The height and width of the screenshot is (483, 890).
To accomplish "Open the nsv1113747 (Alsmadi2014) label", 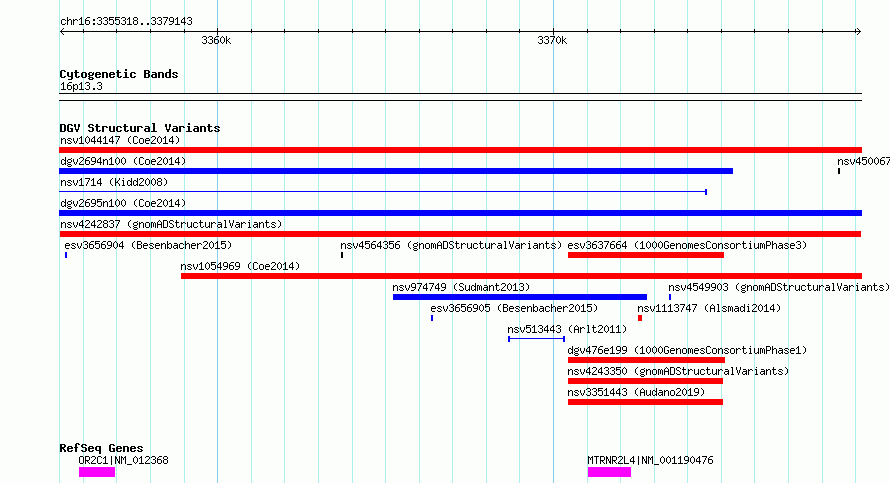I will tap(709, 308).
